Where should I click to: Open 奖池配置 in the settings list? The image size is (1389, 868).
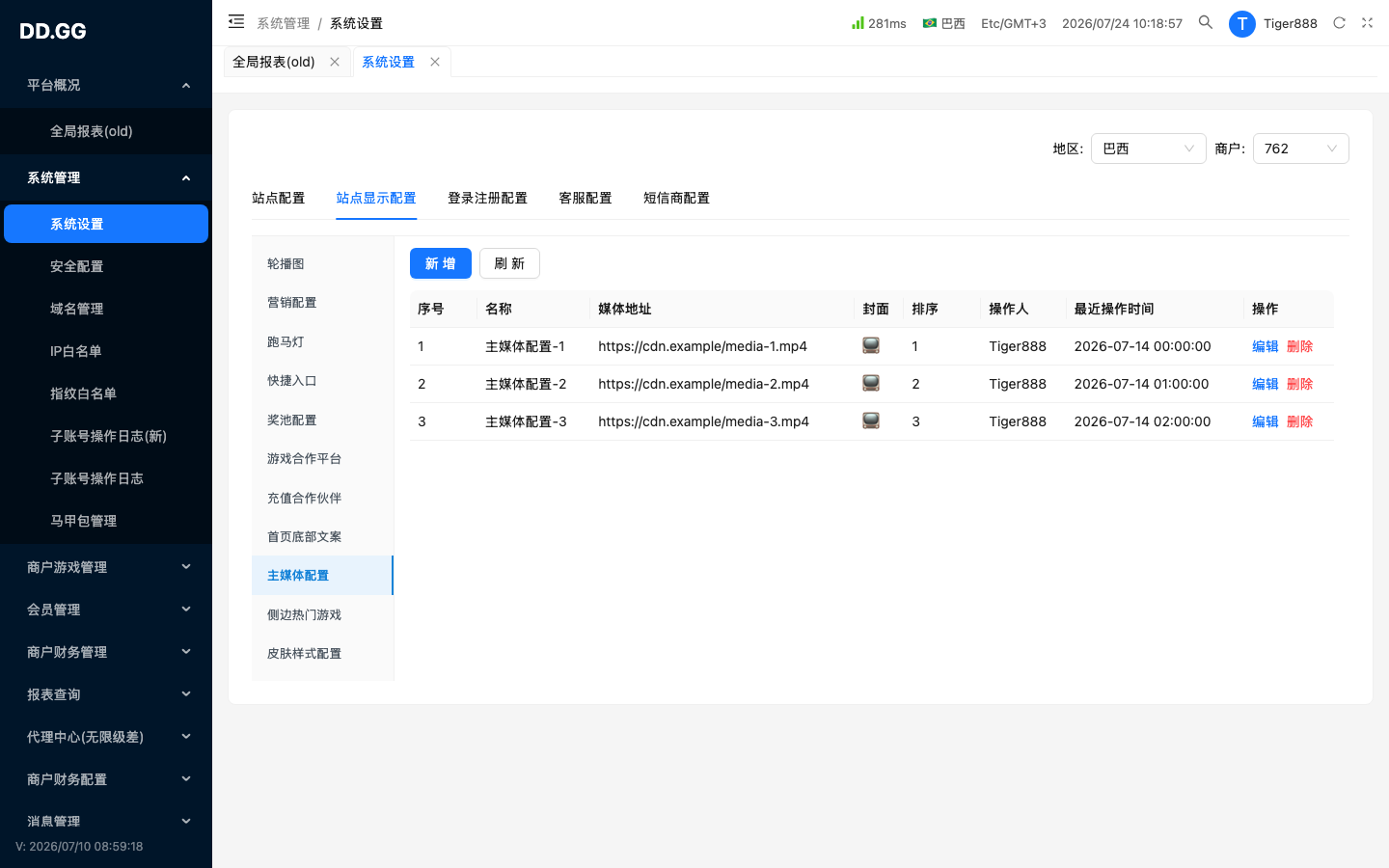[x=322, y=420]
